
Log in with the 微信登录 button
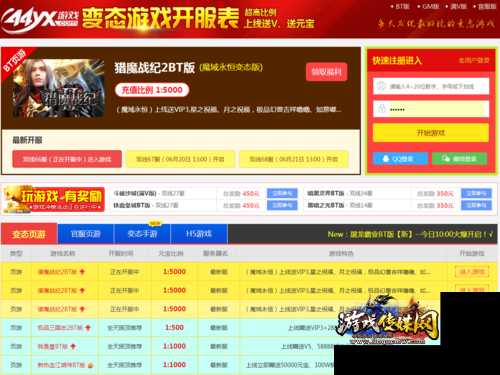(x=460, y=159)
